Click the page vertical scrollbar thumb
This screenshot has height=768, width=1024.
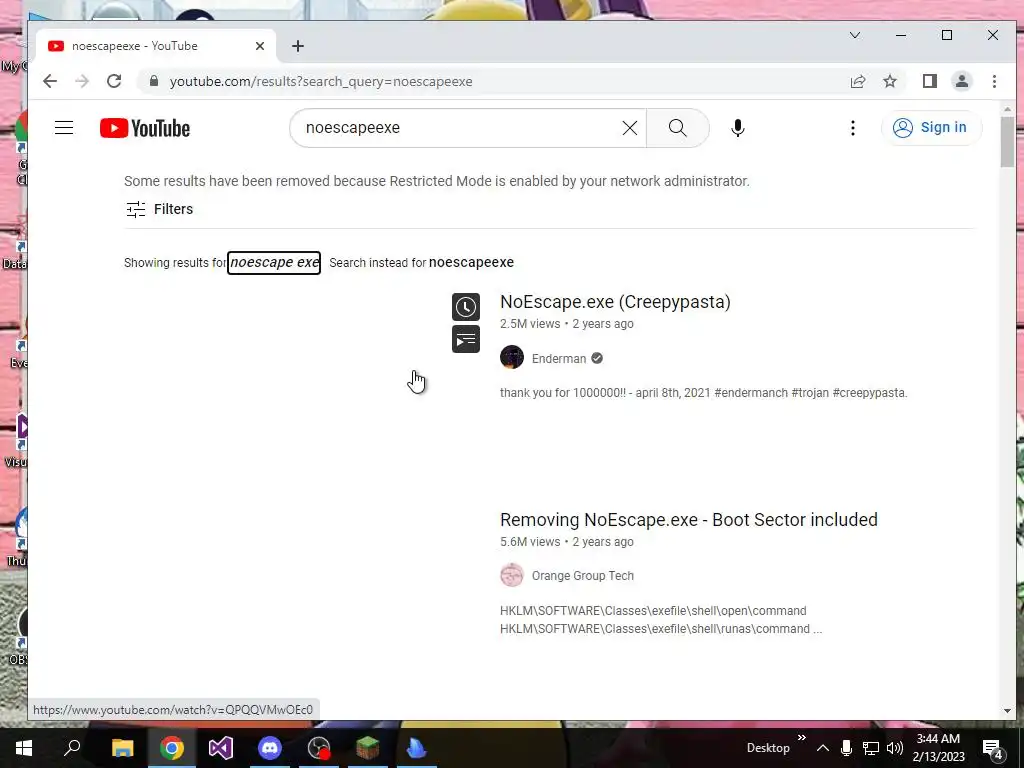pos(1007,141)
